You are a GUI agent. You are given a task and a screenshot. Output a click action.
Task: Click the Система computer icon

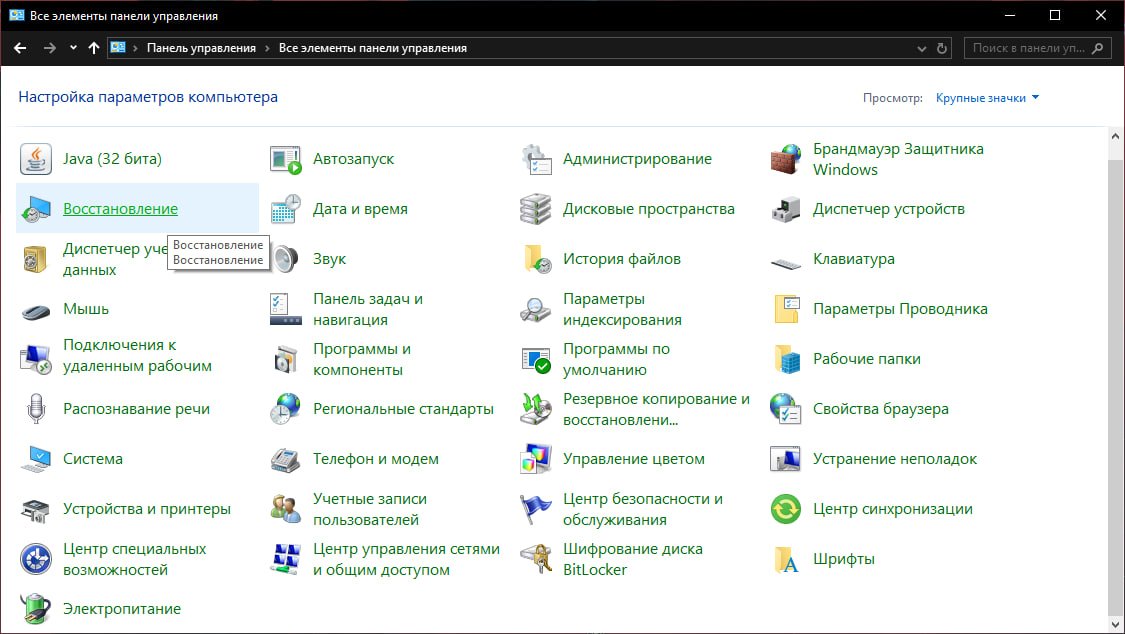36,459
